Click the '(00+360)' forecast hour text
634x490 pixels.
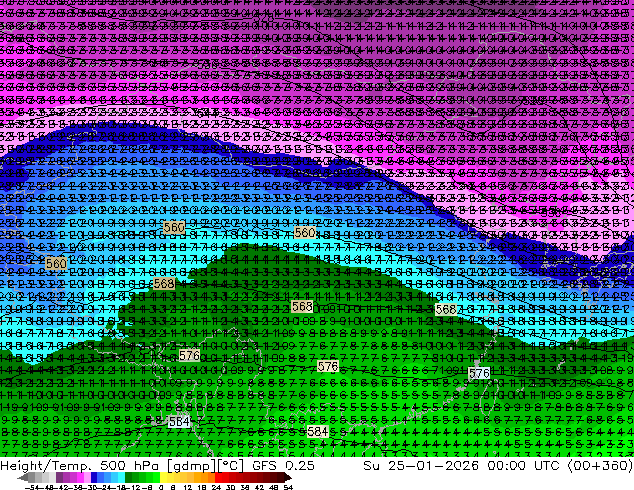click(600, 466)
